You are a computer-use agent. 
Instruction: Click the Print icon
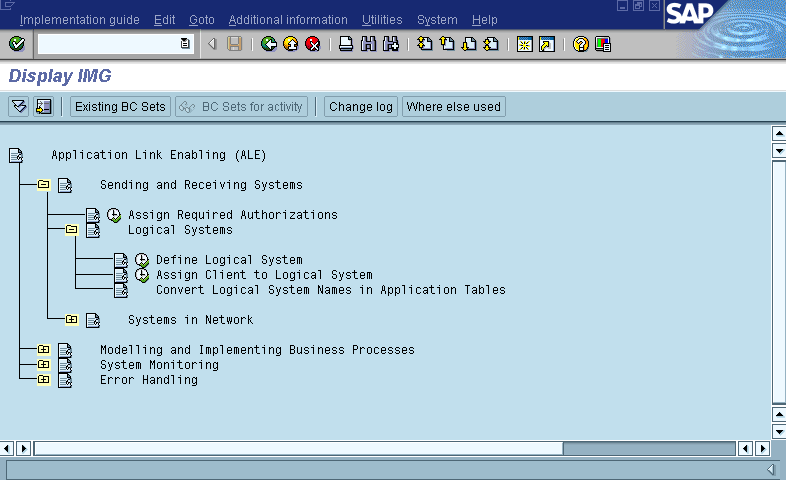[x=346, y=44]
